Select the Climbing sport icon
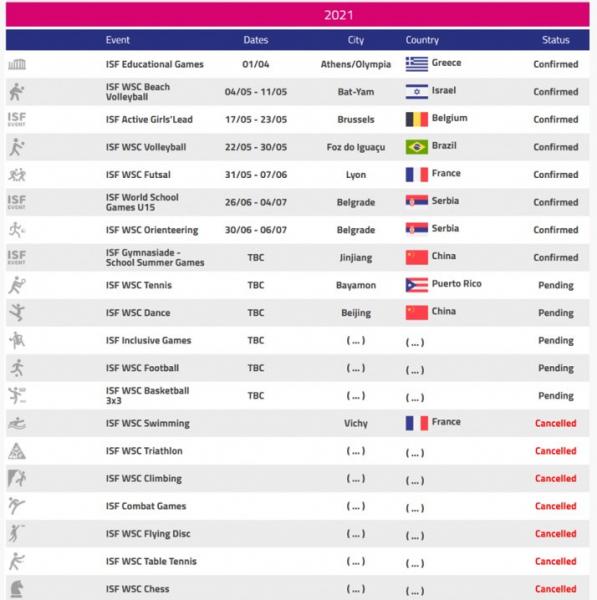 tap(17, 478)
